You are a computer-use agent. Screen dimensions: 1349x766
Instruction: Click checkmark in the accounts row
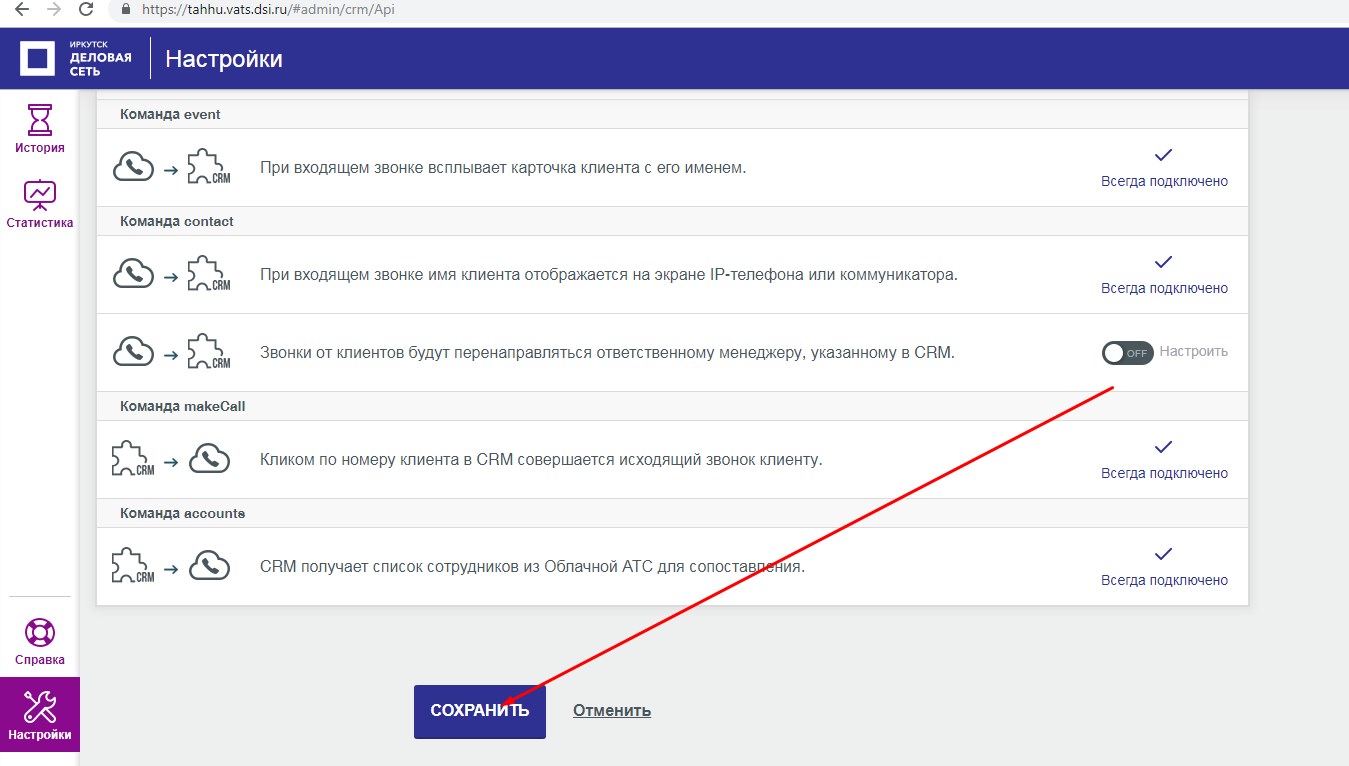click(1163, 554)
